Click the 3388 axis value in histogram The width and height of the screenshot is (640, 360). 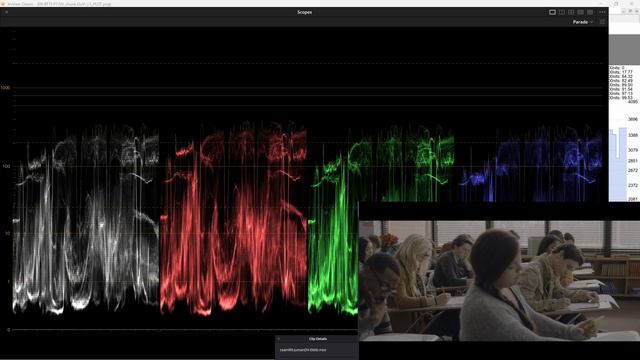pyautogui.click(x=633, y=135)
